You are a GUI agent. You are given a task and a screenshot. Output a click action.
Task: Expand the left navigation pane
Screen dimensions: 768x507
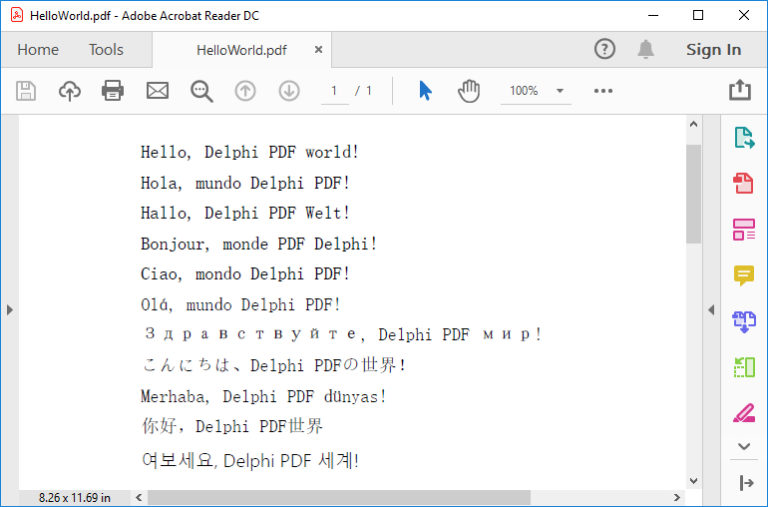(9, 310)
